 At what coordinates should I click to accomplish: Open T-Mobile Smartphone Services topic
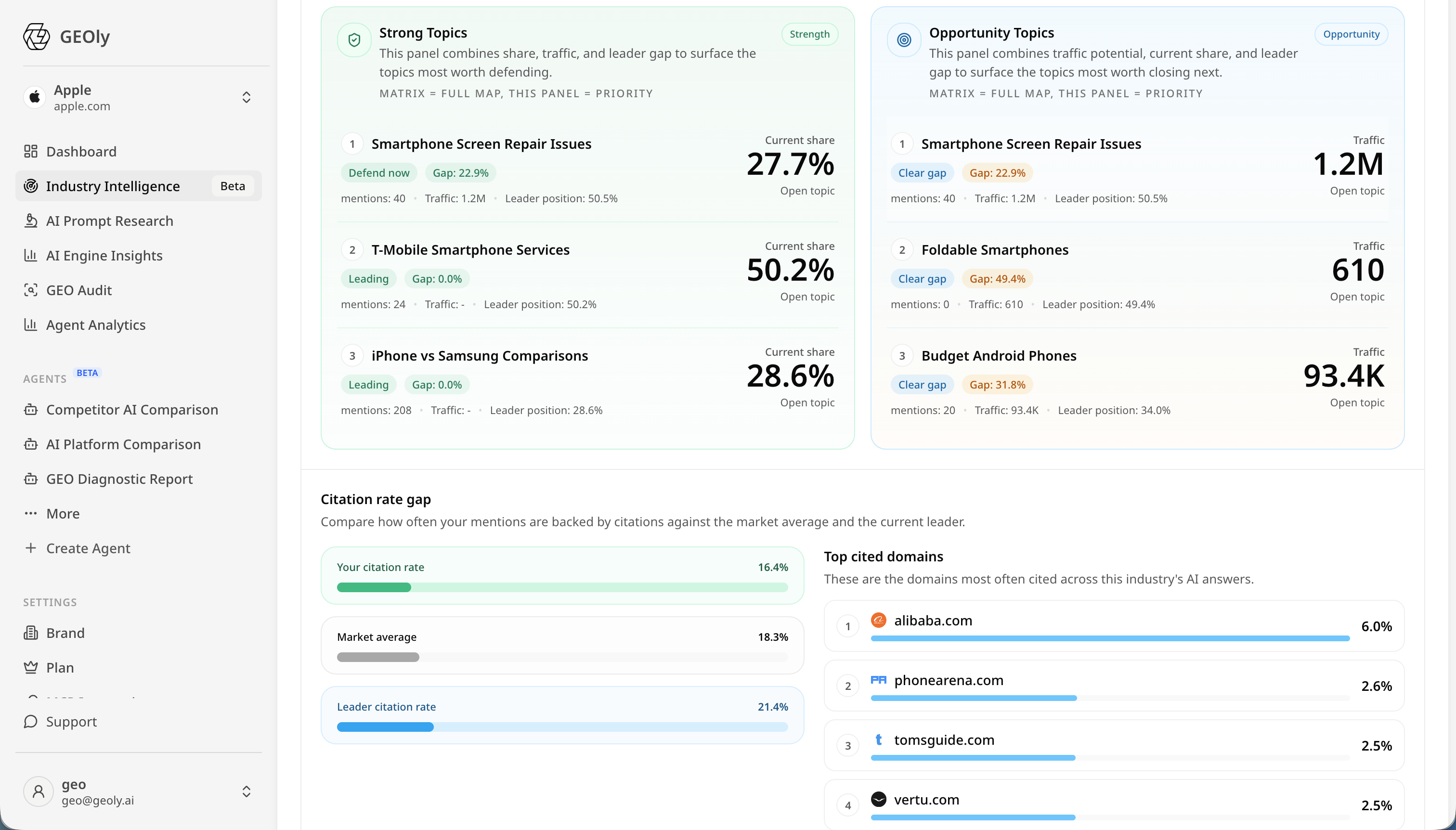470,250
